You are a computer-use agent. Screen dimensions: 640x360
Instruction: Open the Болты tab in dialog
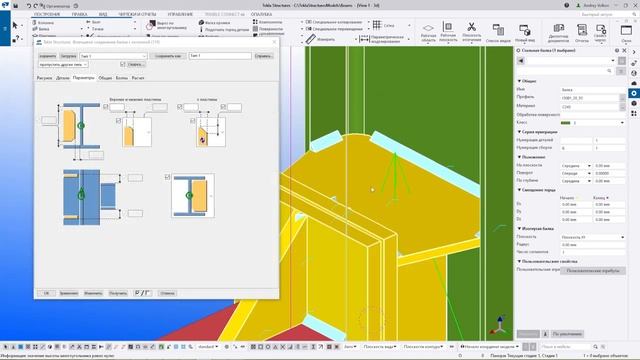click(122, 78)
